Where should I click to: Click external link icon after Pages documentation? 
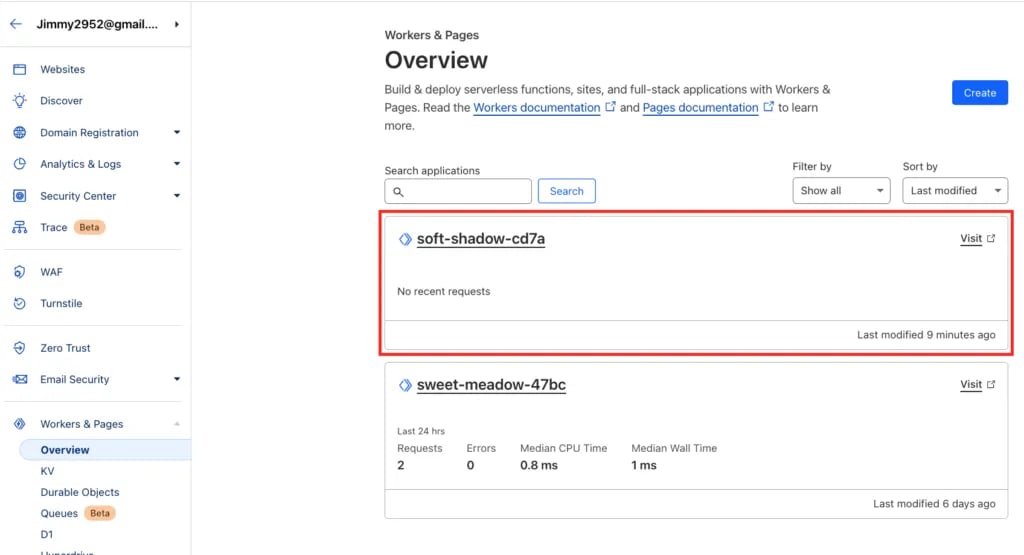pyautogui.click(x=769, y=106)
